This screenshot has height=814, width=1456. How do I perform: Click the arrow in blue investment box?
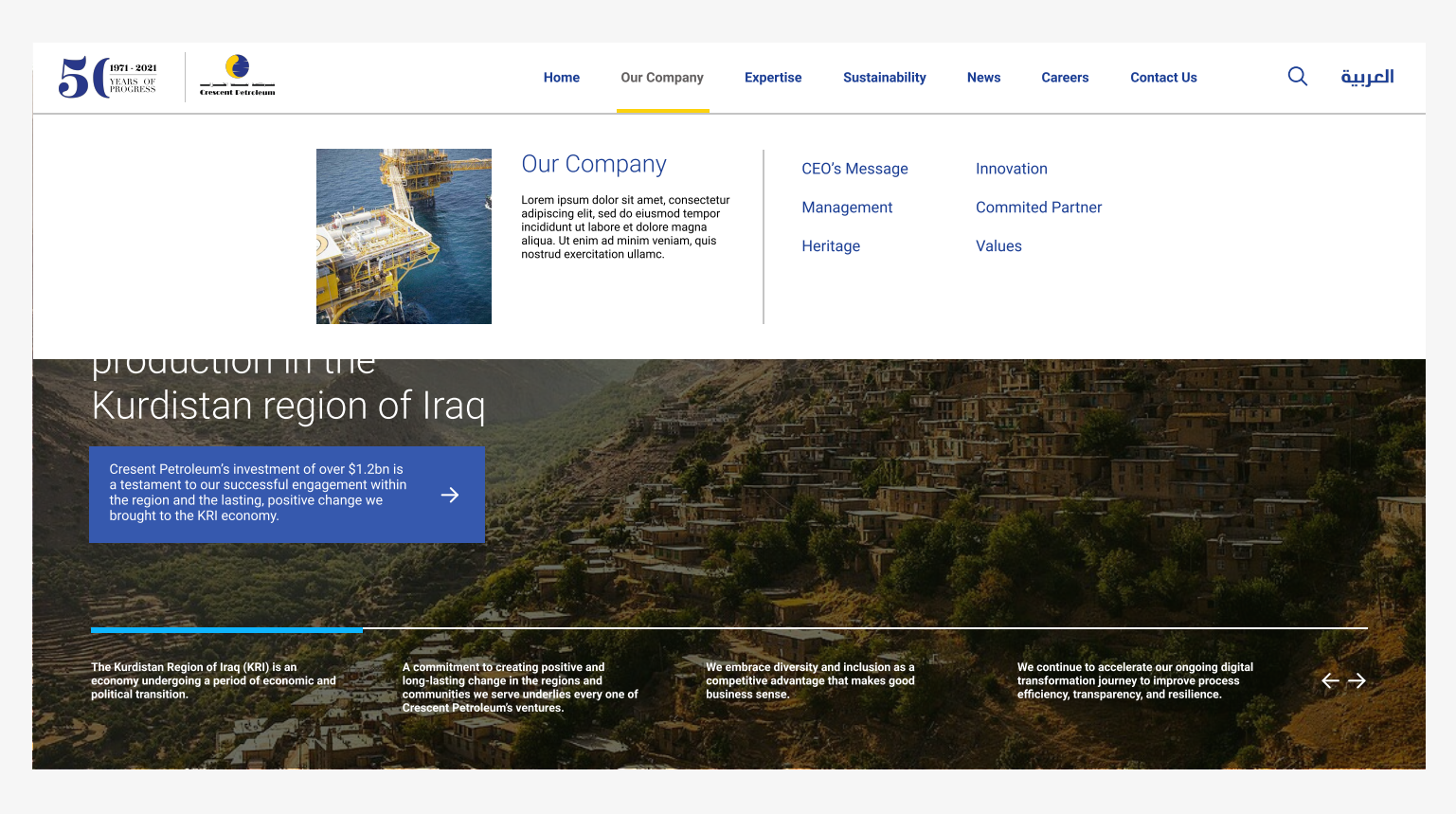click(x=450, y=495)
